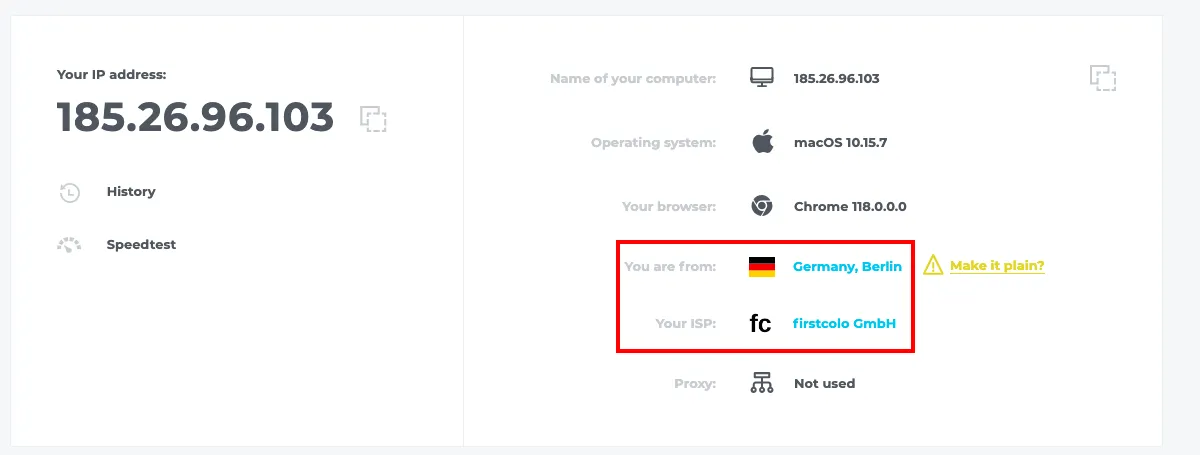
Task: Open the Speedtest link
Action: pyautogui.click(x=141, y=244)
